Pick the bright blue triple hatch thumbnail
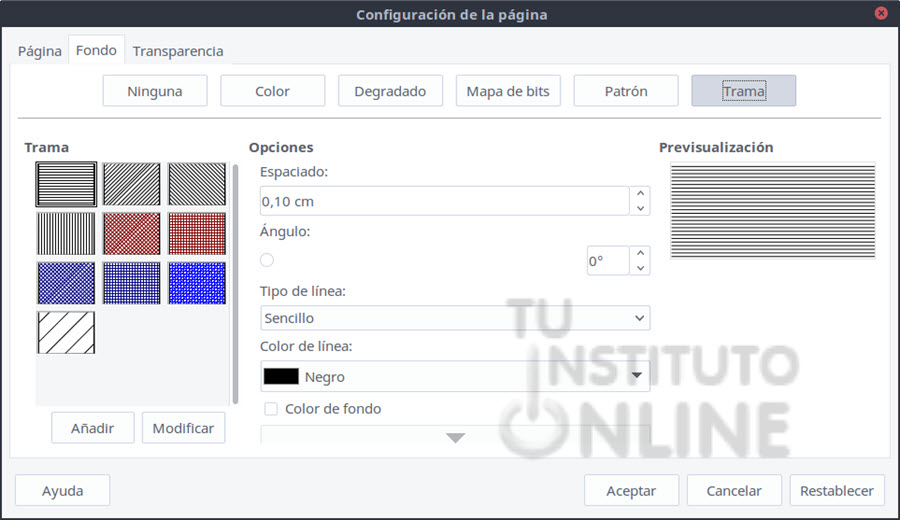The width and height of the screenshot is (900, 520). (x=197, y=283)
